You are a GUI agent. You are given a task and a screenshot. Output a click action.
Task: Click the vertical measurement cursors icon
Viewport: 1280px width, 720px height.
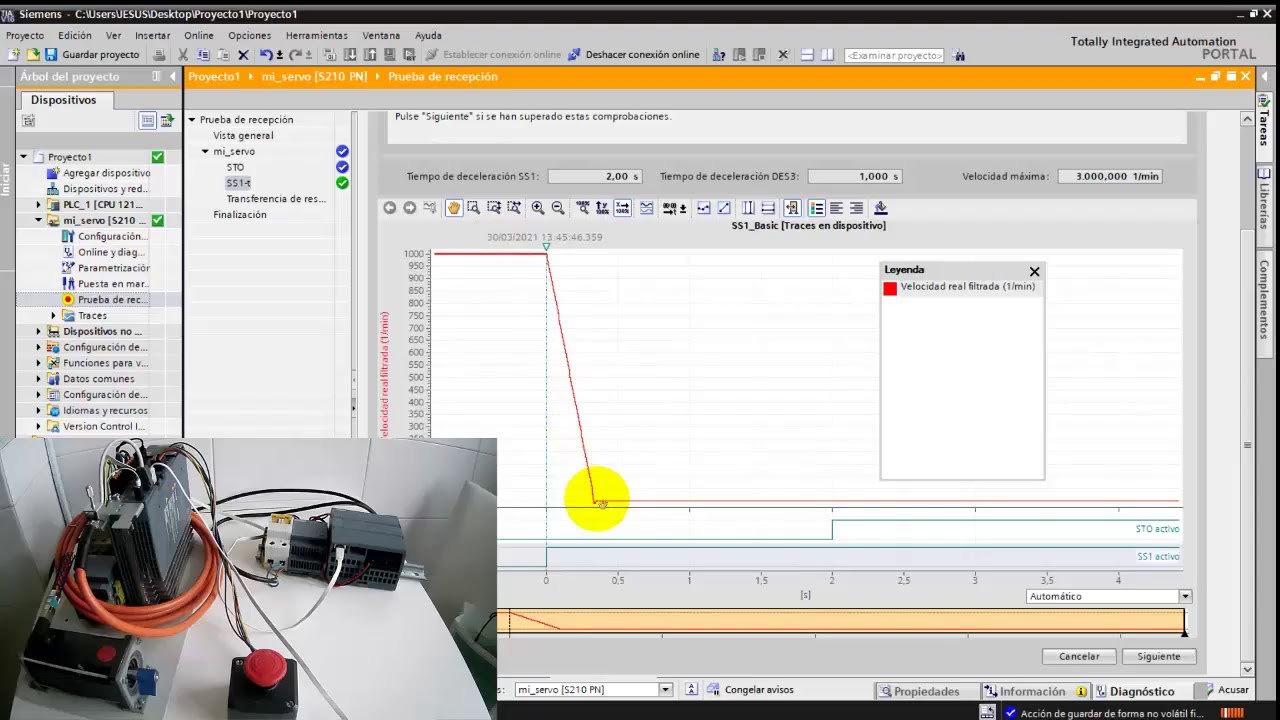pos(748,208)
